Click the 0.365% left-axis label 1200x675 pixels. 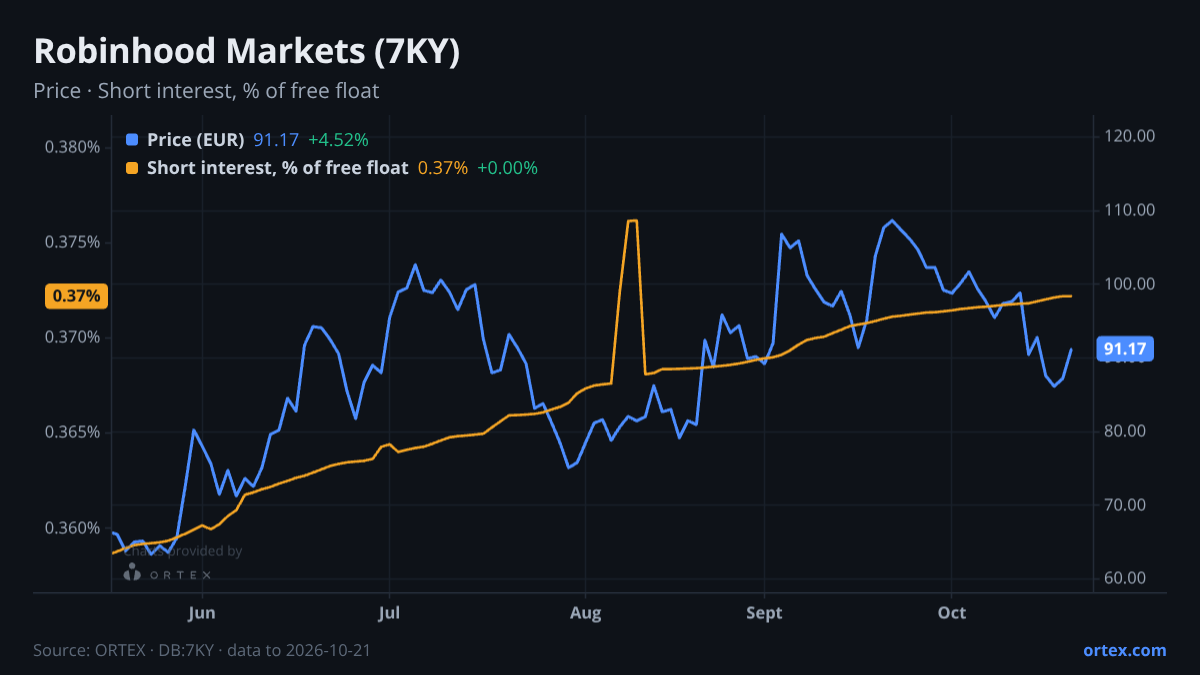coord(73,432)
